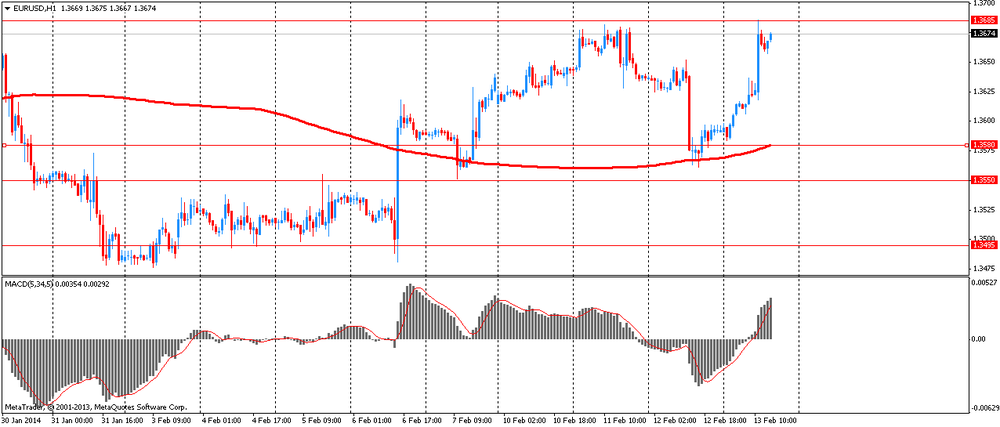Click the 5 Feb 09:00 time label
Viewport: 1000px width, 427px height.
(x=320, y=421)
